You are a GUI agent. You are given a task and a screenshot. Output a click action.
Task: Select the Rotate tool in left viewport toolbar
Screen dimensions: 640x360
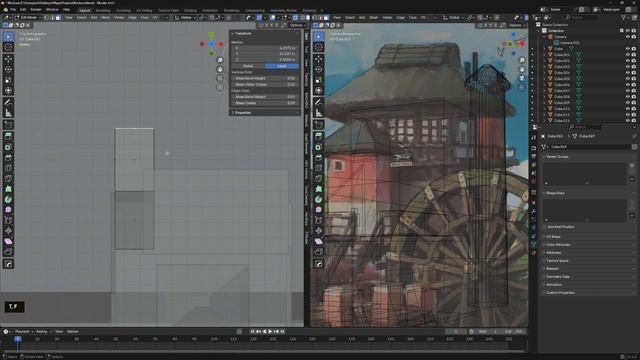pos(8,69)
